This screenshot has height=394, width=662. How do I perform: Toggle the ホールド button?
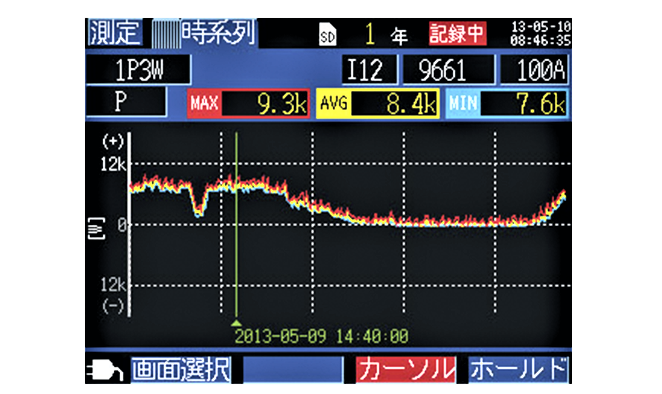[x=518, y=370]
